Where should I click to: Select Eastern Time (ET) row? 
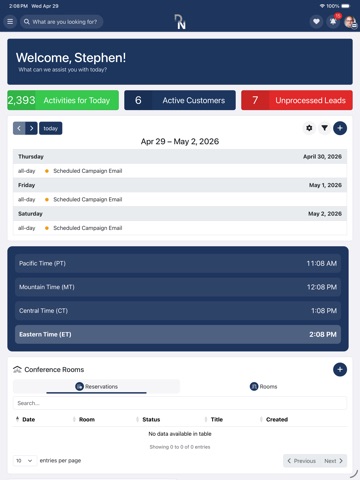(178, 334)
